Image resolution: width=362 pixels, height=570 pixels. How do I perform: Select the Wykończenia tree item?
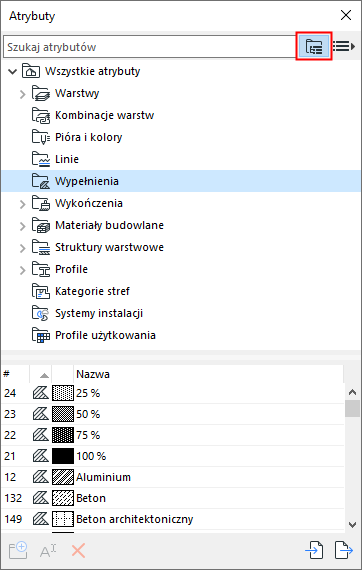click(89, 203)
